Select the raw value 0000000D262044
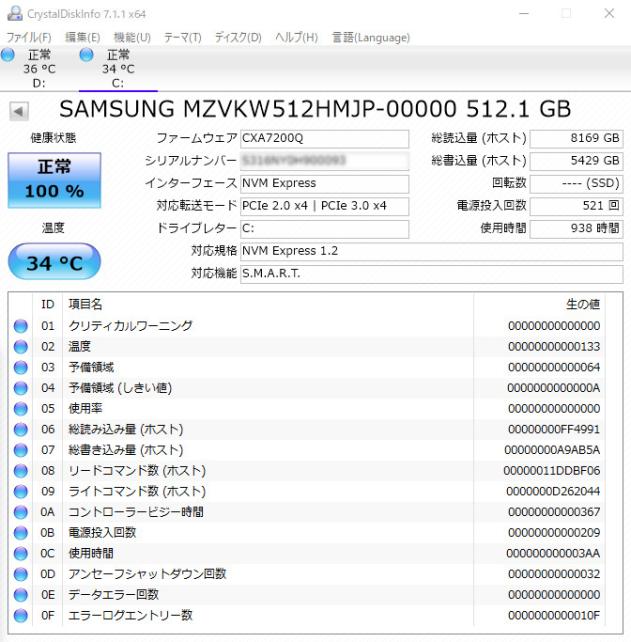The width and height of the screenshot is (631, 642). coord(553,492)
